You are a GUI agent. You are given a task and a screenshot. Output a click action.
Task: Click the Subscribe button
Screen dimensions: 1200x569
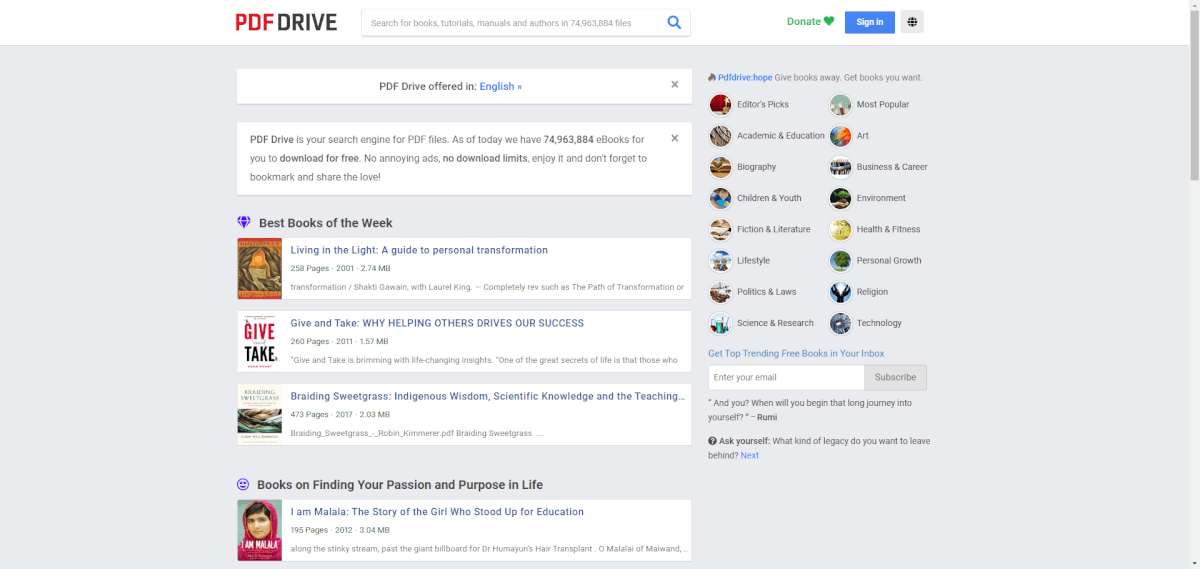(895, 378)
